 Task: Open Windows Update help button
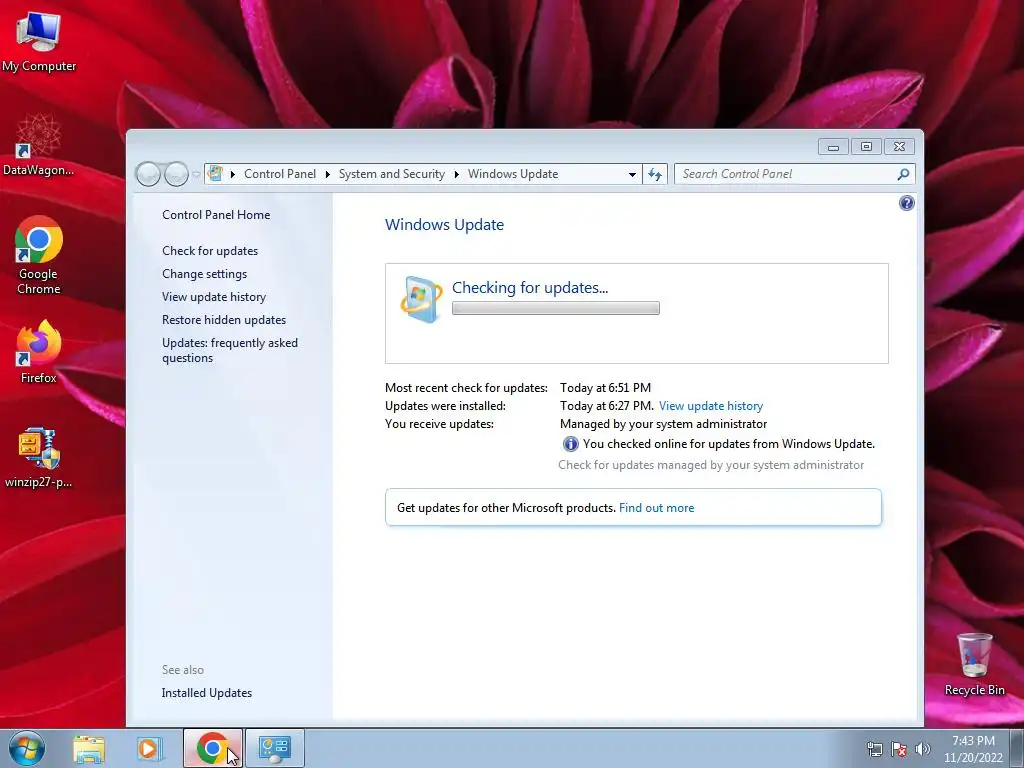coord(906,203)
